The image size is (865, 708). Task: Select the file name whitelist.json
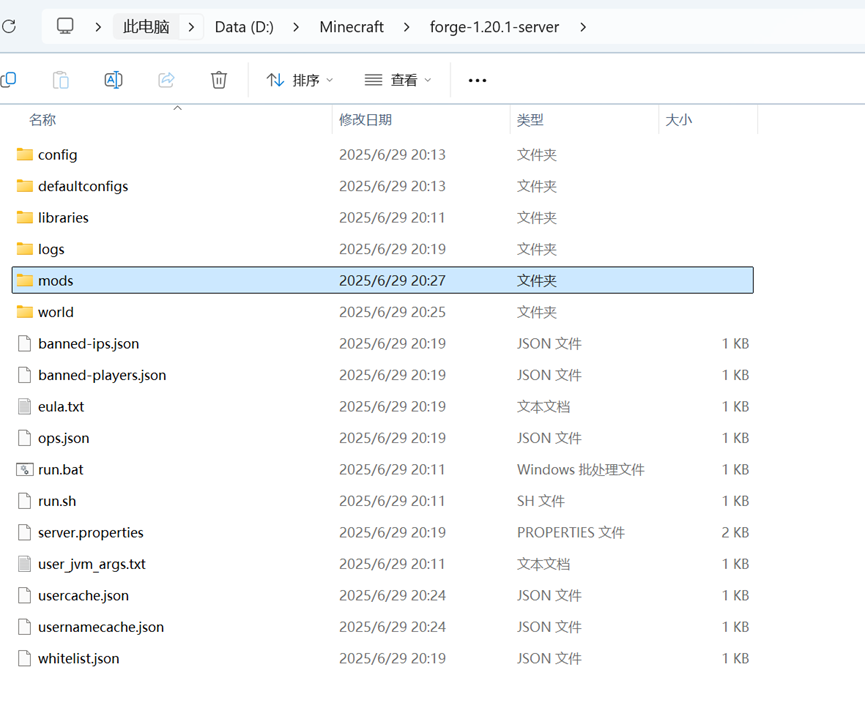point(78,658)
